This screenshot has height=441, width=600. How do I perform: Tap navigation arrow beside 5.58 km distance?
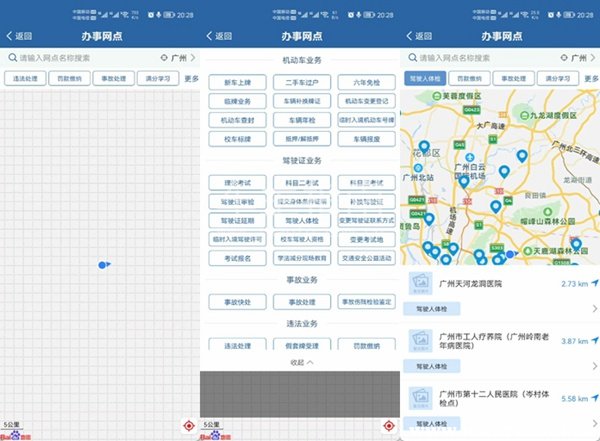(593, 398)
